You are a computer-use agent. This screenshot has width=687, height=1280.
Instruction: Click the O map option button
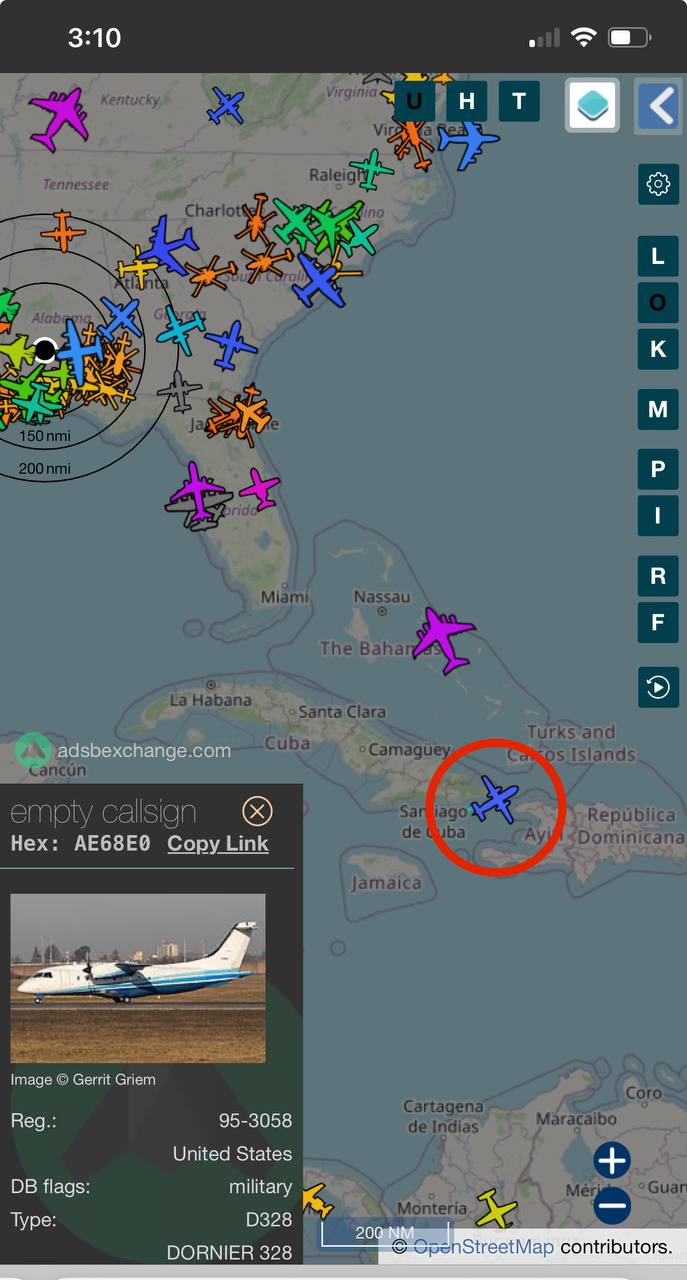point(658,302)
